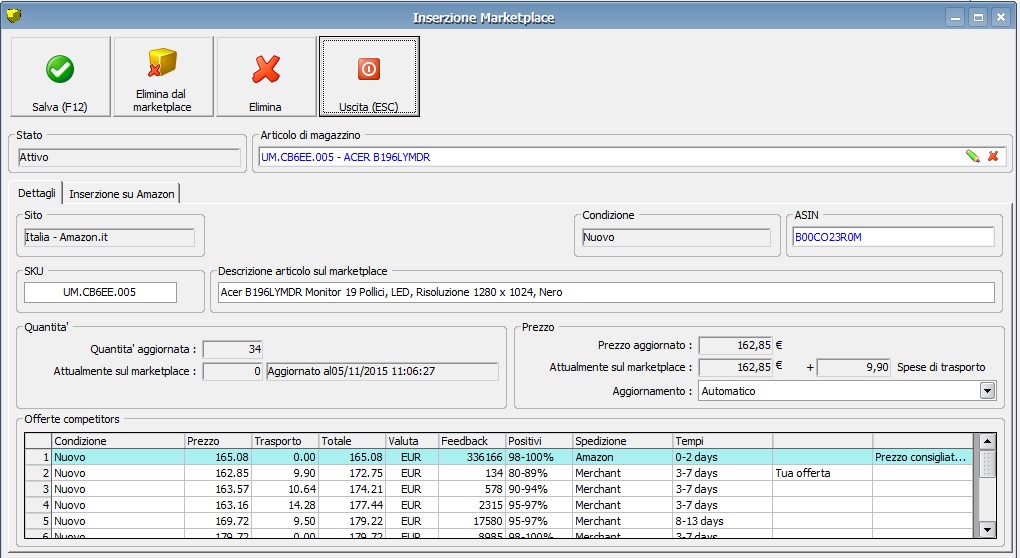Click the SKU text field
1020x558 pixels.
100,292
